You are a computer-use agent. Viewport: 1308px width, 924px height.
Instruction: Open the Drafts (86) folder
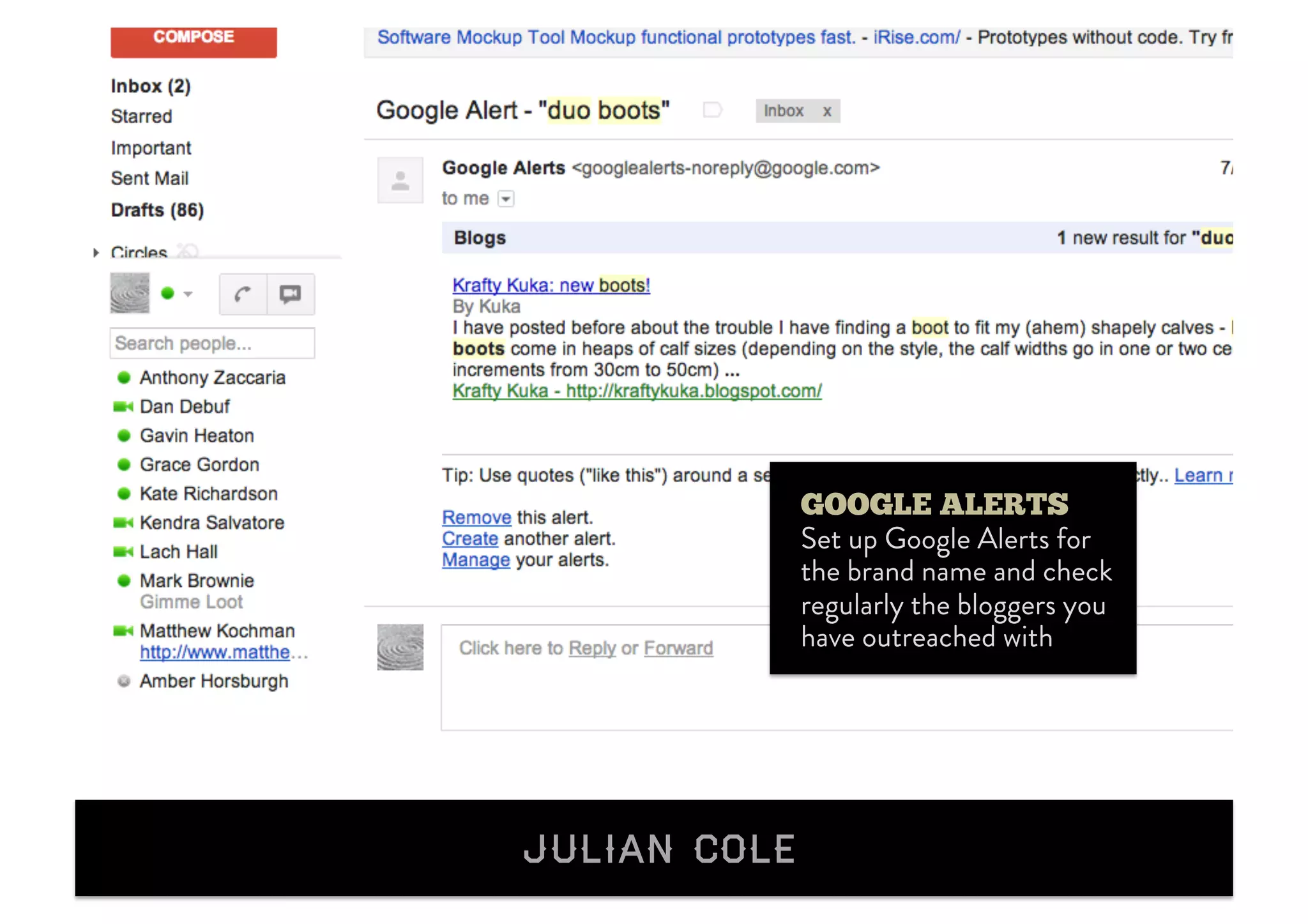(x=157, y=210)
